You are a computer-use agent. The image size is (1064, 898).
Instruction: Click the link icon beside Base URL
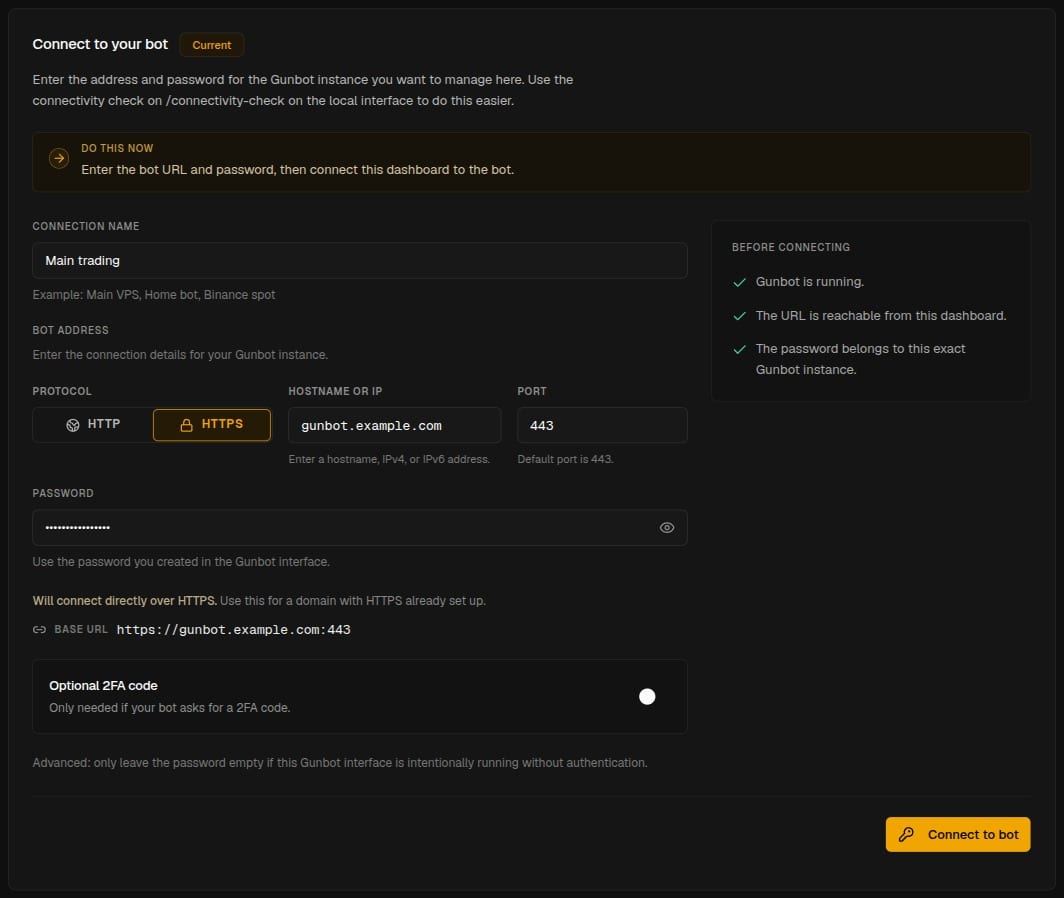[x=39, y=629]
